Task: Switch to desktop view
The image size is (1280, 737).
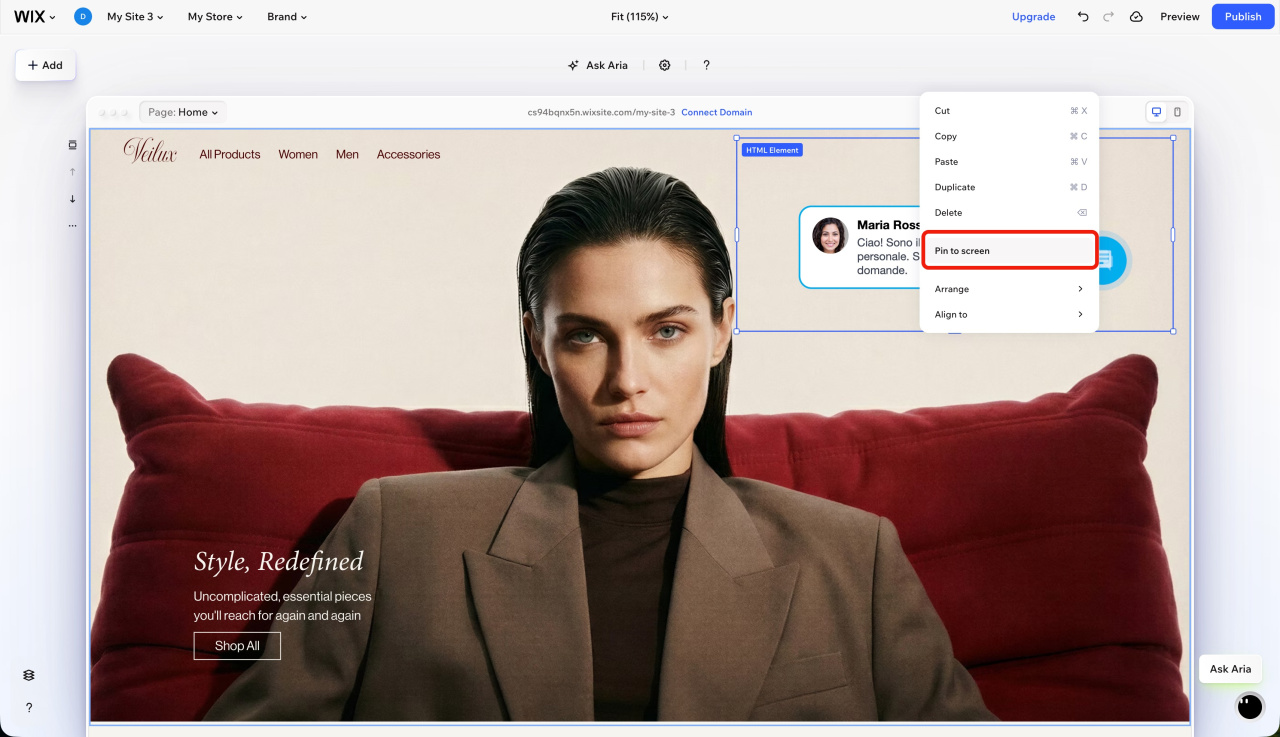Action: 1156,112
